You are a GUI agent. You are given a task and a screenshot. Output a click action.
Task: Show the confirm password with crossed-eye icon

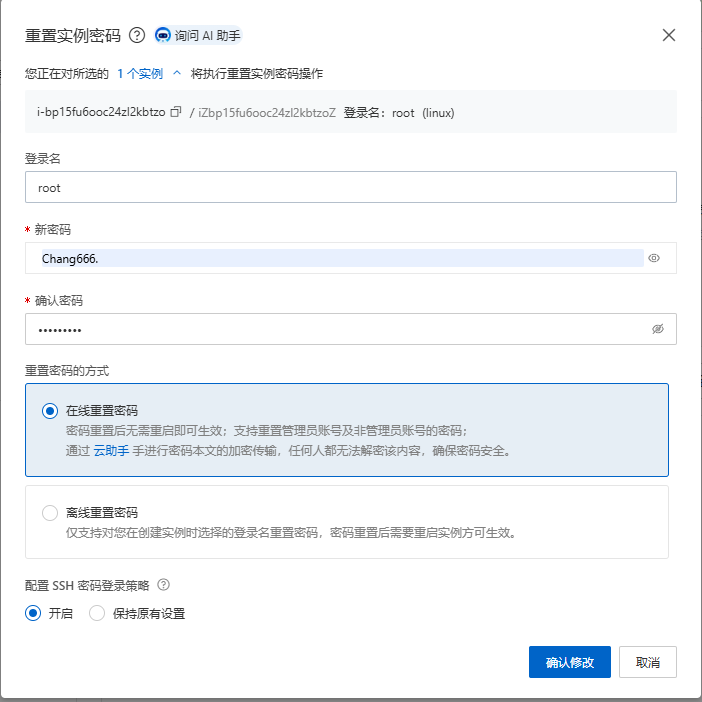coord(657,329)
